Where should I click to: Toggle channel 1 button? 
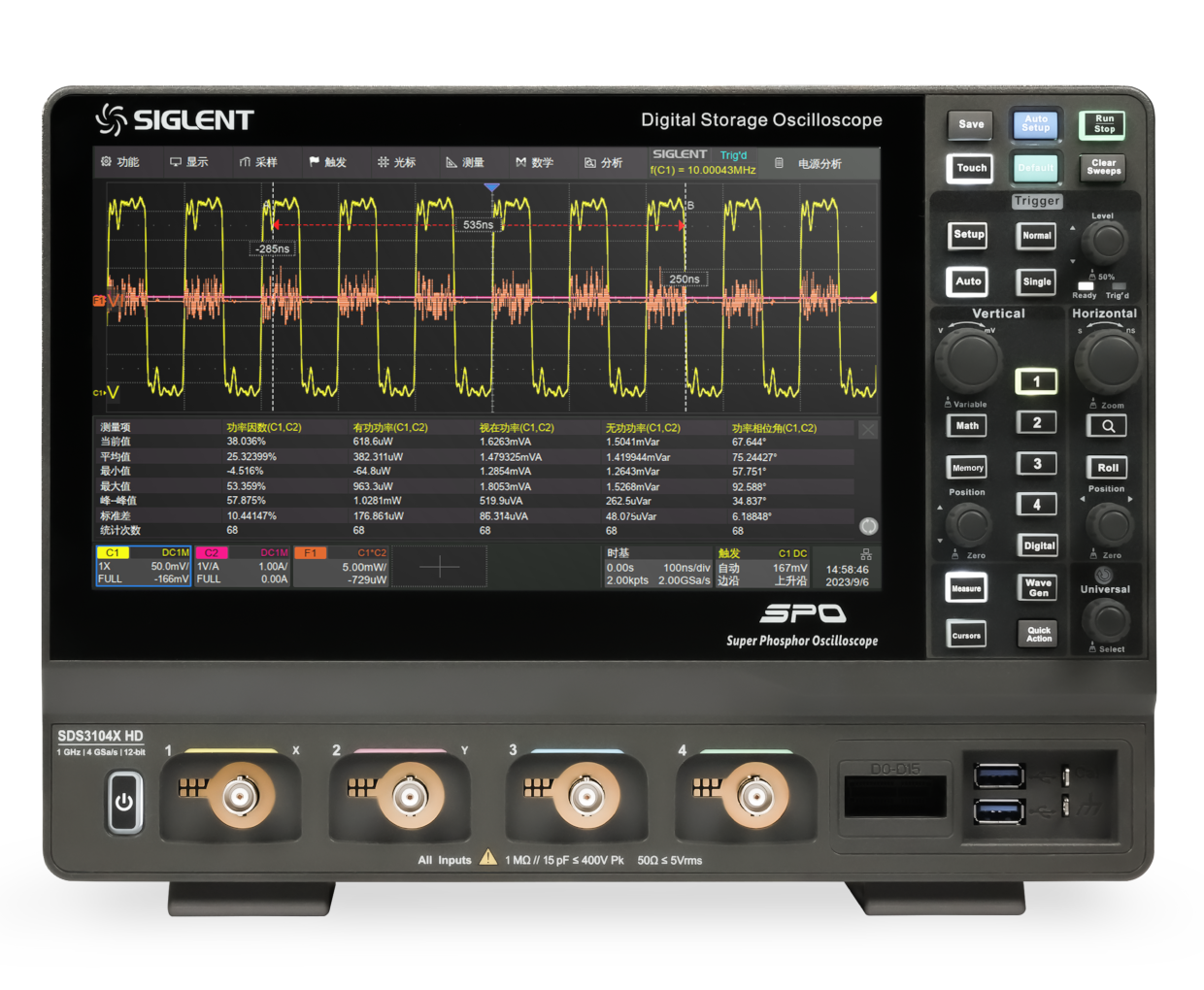(x=1036, y=381)
